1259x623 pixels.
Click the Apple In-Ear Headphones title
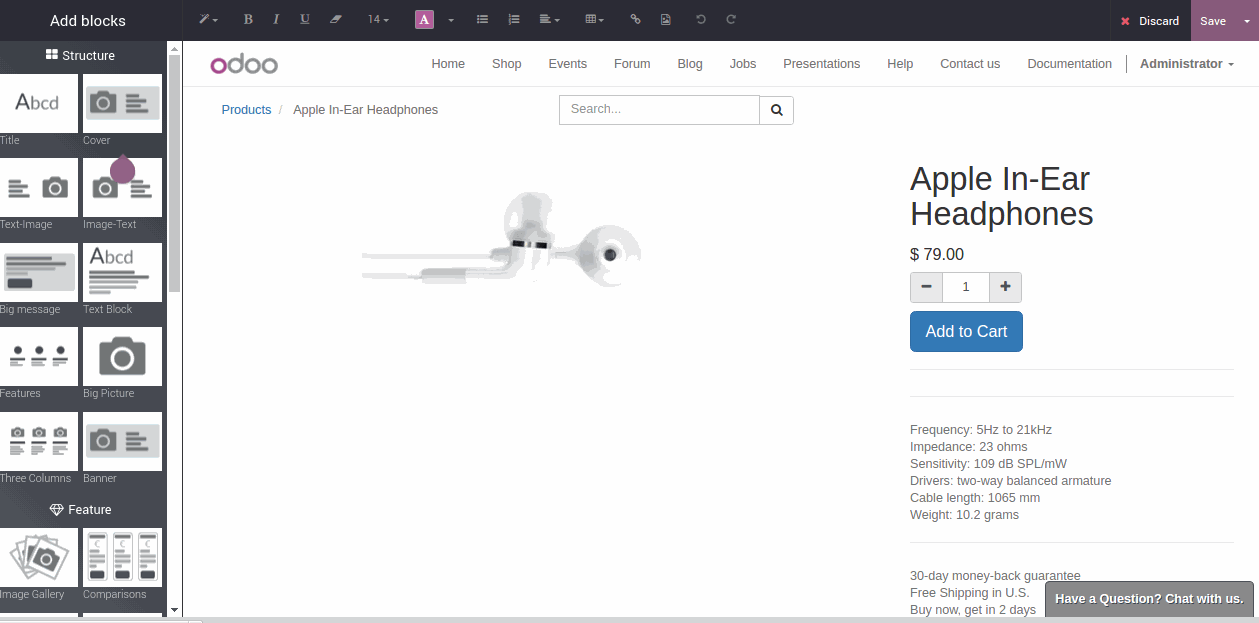[x=1000, y=196]
